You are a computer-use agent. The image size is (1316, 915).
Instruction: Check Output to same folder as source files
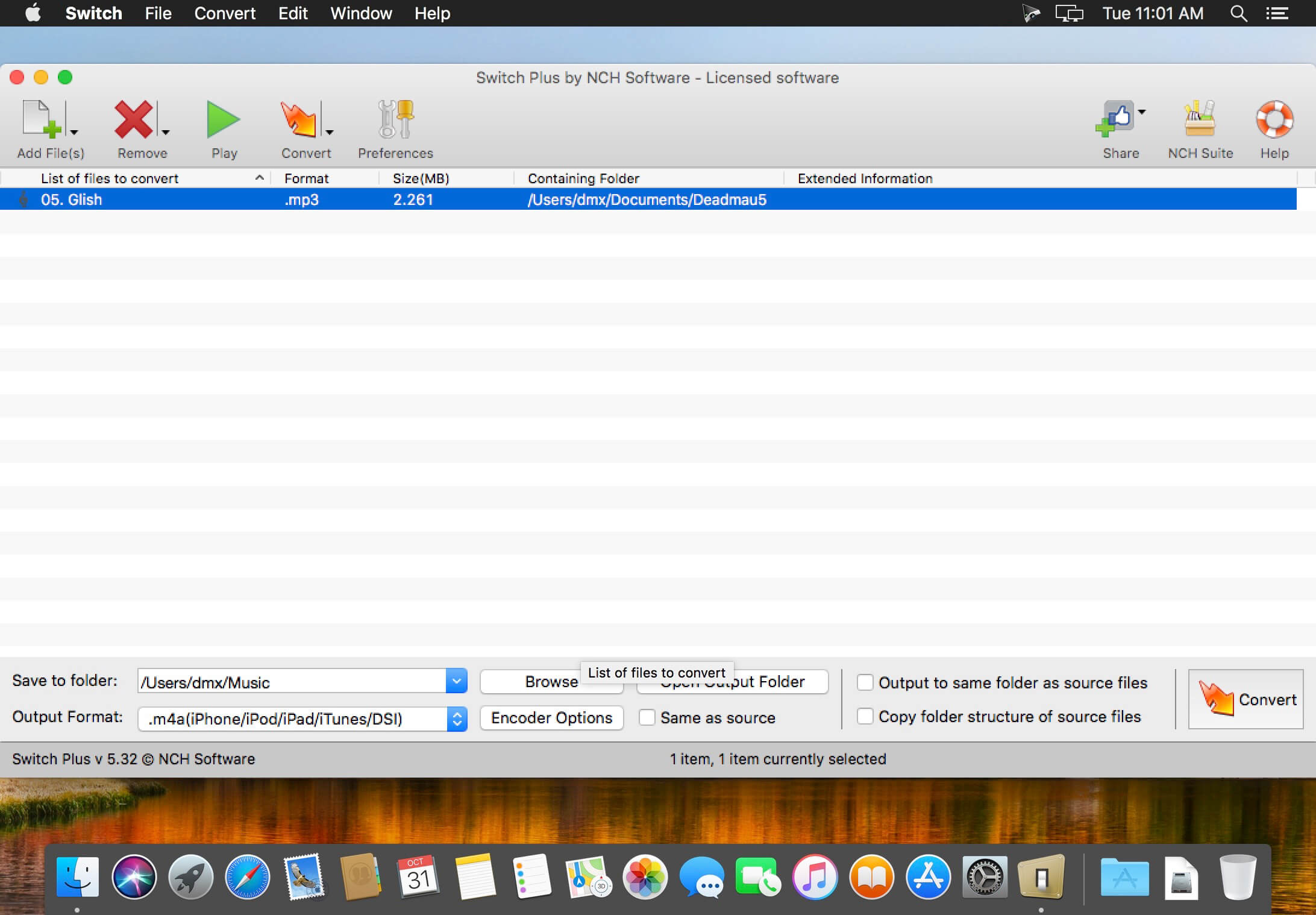click(865, 682)
